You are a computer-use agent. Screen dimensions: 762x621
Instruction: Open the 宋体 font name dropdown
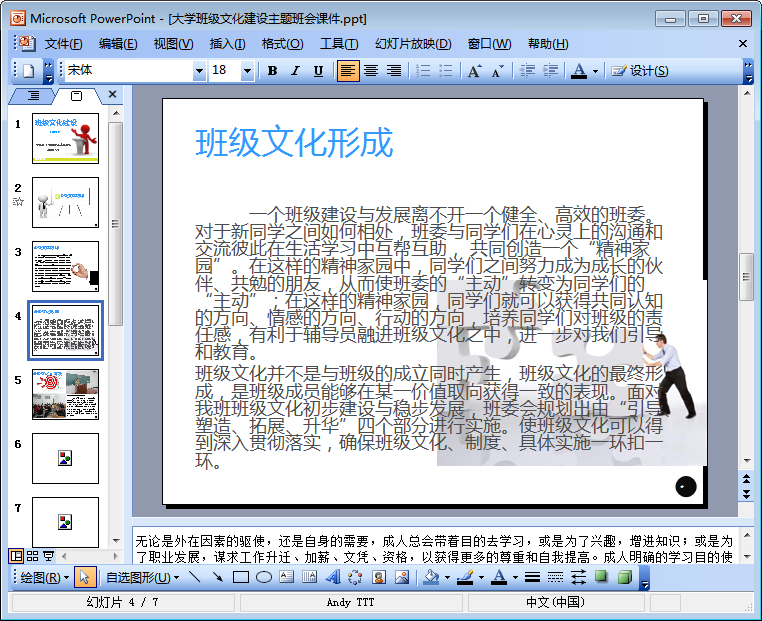pyautogui.click(x=199, y=71)
